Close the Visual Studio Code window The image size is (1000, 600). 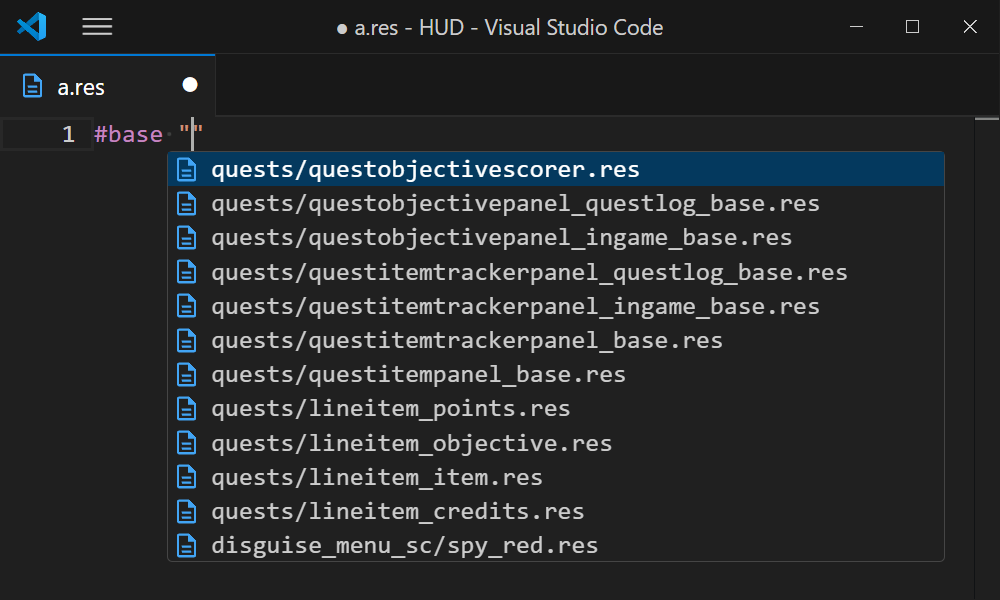(970, 27)
